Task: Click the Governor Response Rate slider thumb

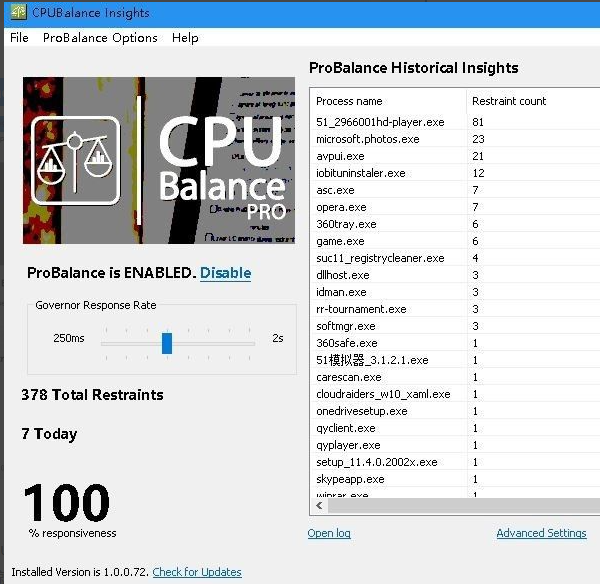Action: (167, 343)
